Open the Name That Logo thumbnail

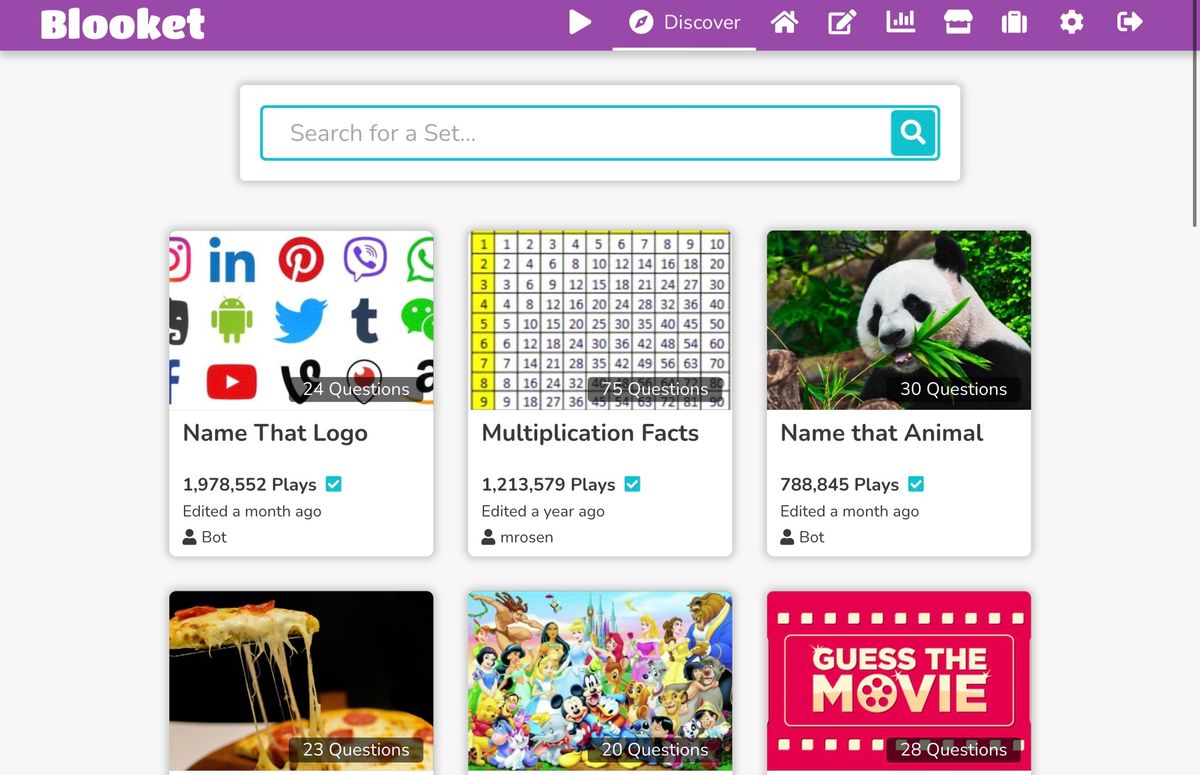(301, 320)
